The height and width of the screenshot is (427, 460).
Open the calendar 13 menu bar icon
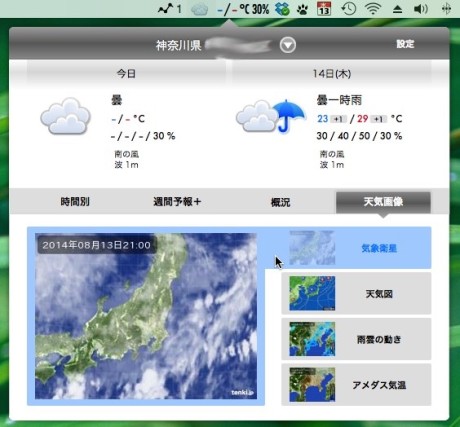tap(324, 9)
